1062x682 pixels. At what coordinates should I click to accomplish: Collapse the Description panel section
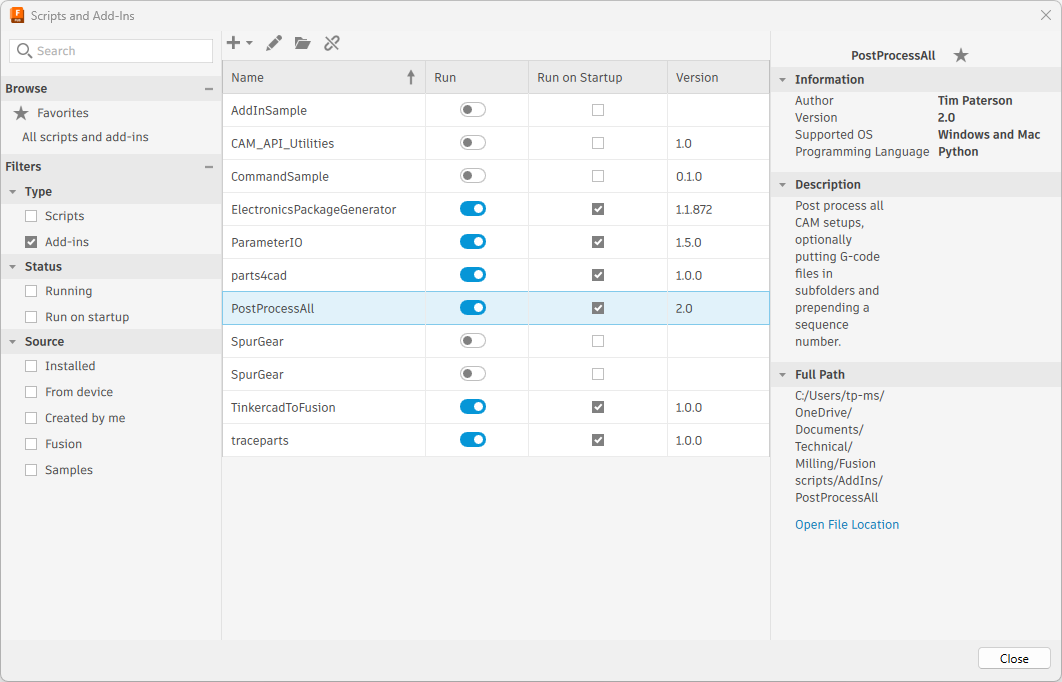tap(782, 185)
